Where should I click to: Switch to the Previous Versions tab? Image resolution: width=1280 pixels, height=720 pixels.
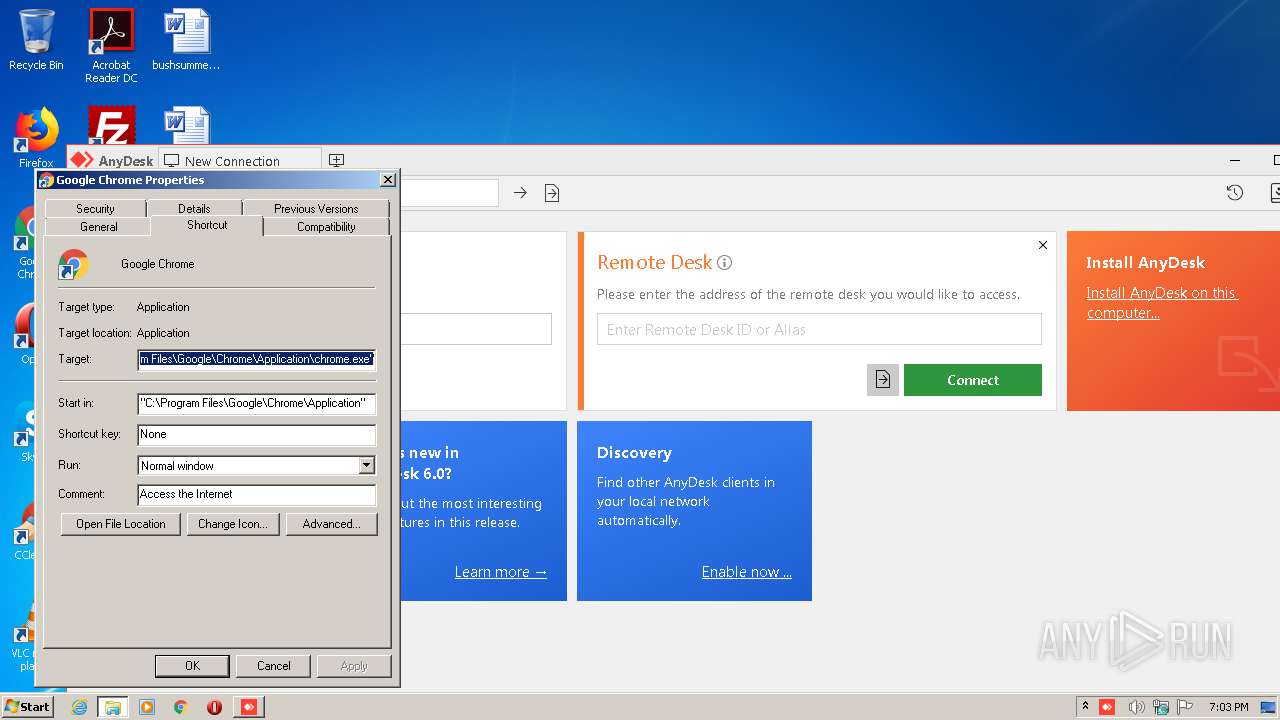(316, 208)
